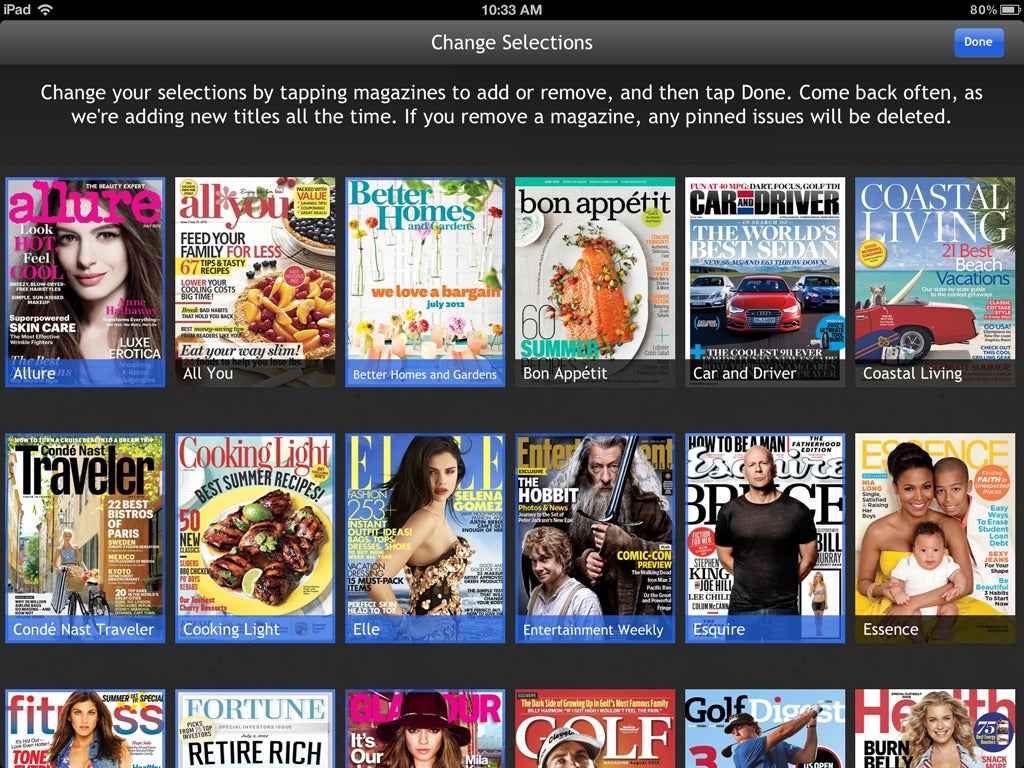This screenshot has height=768, width=1024.
Task: Deselect the Elle magazine cover
Action: [425, 538]
